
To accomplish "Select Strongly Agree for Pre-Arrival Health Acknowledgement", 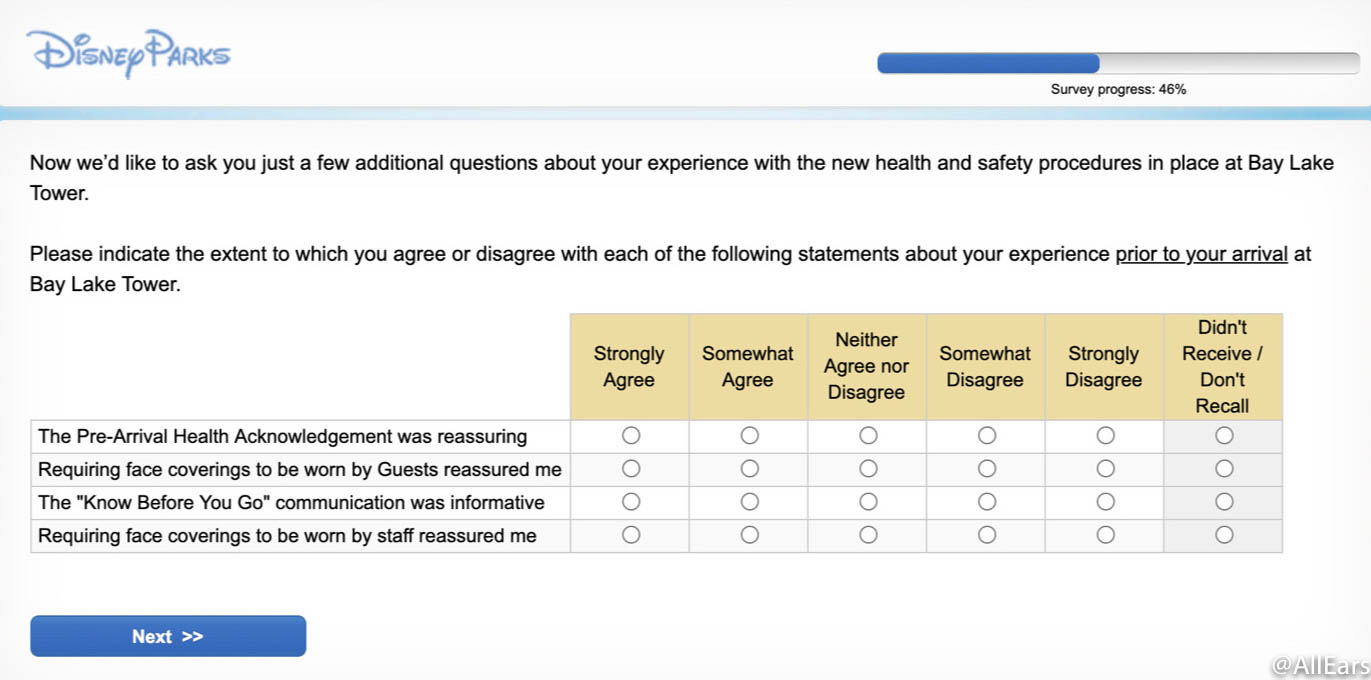I will pyautogui.click(x=631, y=435).
